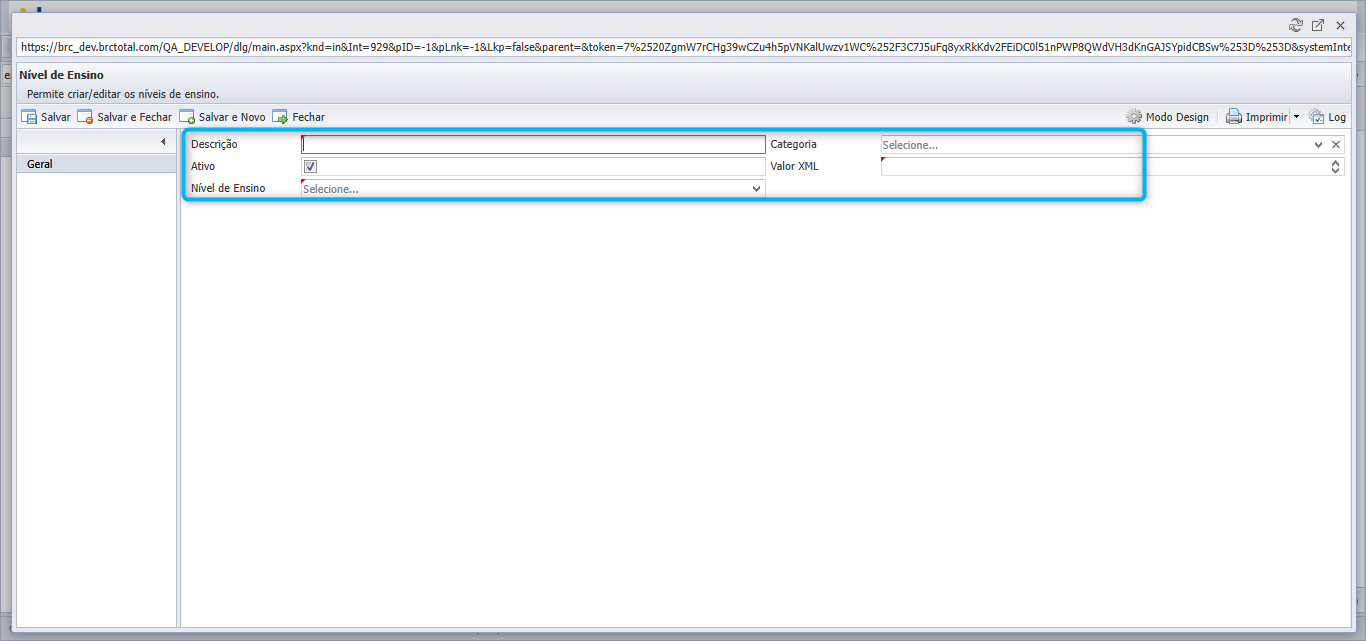Clear the Categoria selection with its X

click(x=1335, y=145)
